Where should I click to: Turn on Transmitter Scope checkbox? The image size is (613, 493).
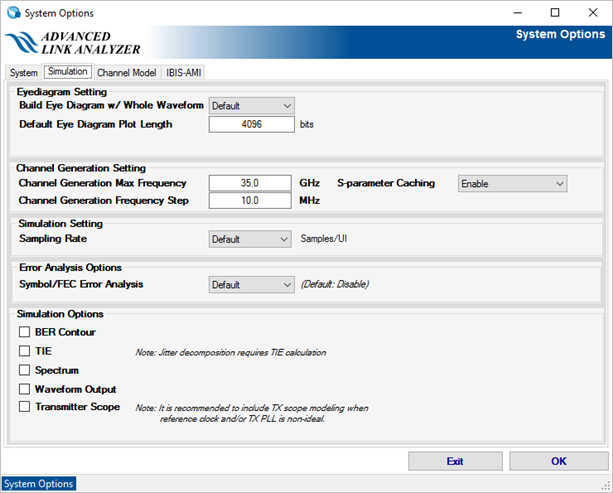(25, 407)
